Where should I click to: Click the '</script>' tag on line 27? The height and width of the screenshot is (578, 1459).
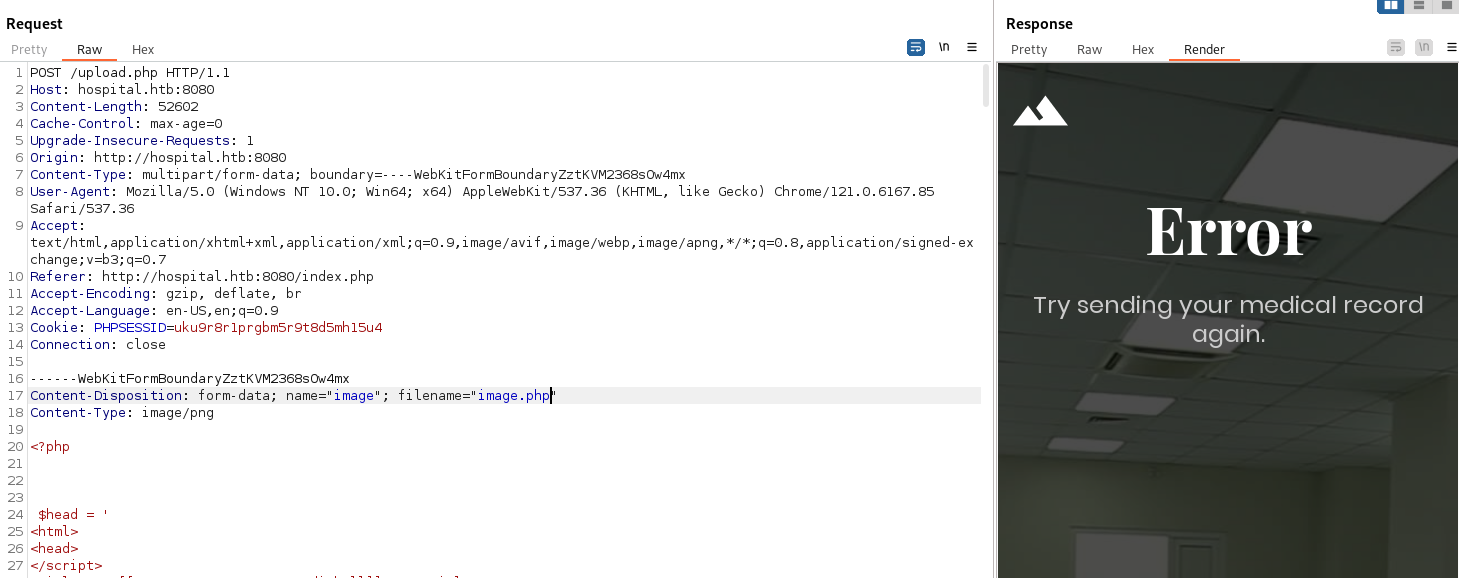click(66, 566)
